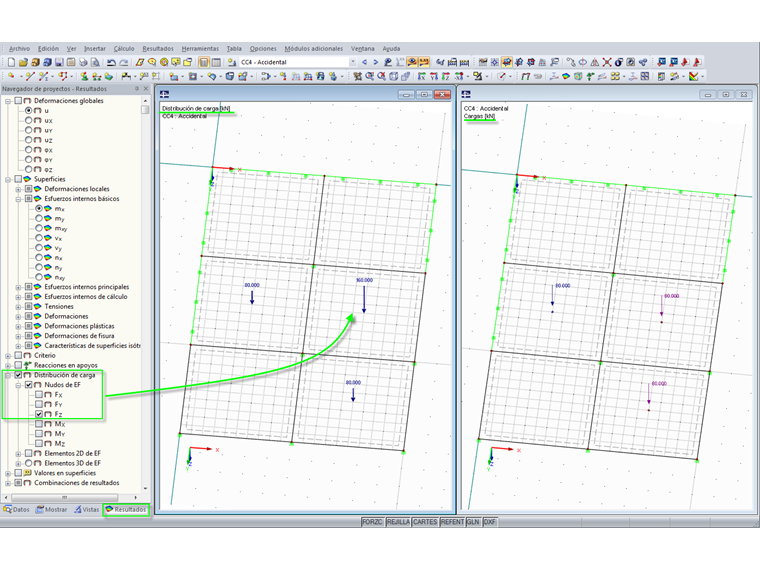Enable the Mx checkbox under Nudos de EF
The height and width of the screenshot is (570, 760).
(x=39, y=424)
